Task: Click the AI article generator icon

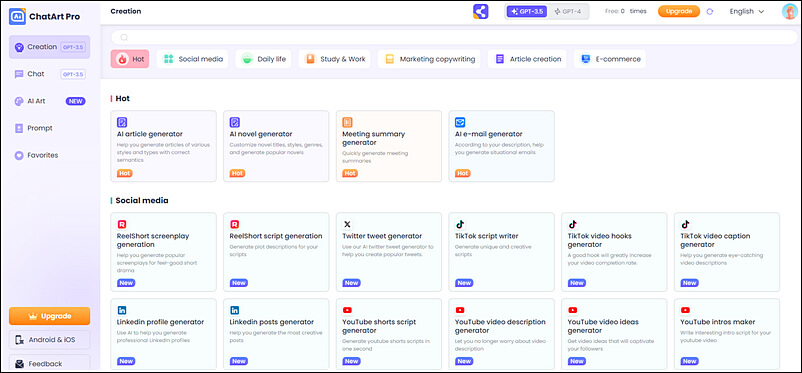Action: [122, 122]
